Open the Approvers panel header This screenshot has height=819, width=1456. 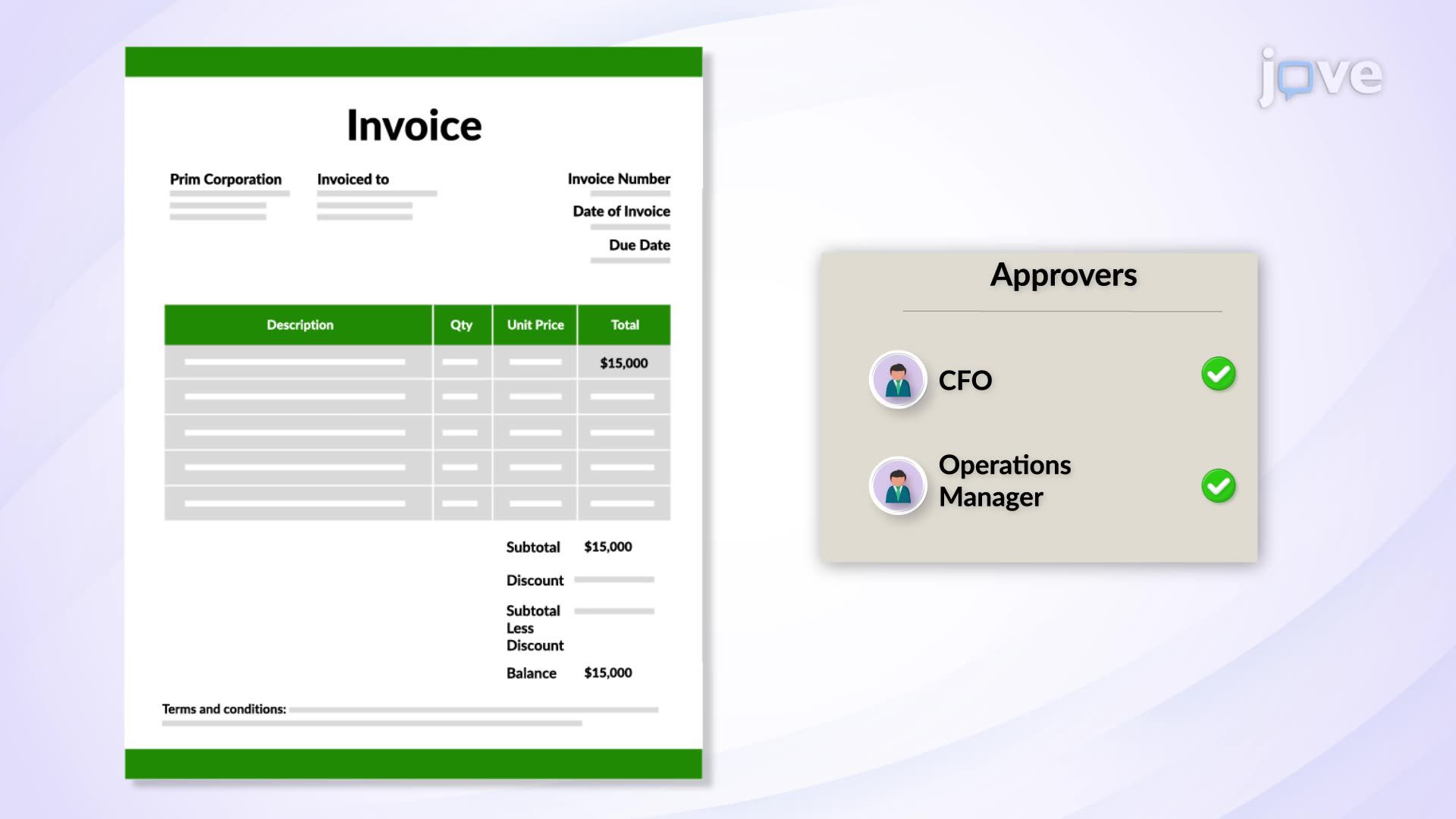tap(1062, 275)
